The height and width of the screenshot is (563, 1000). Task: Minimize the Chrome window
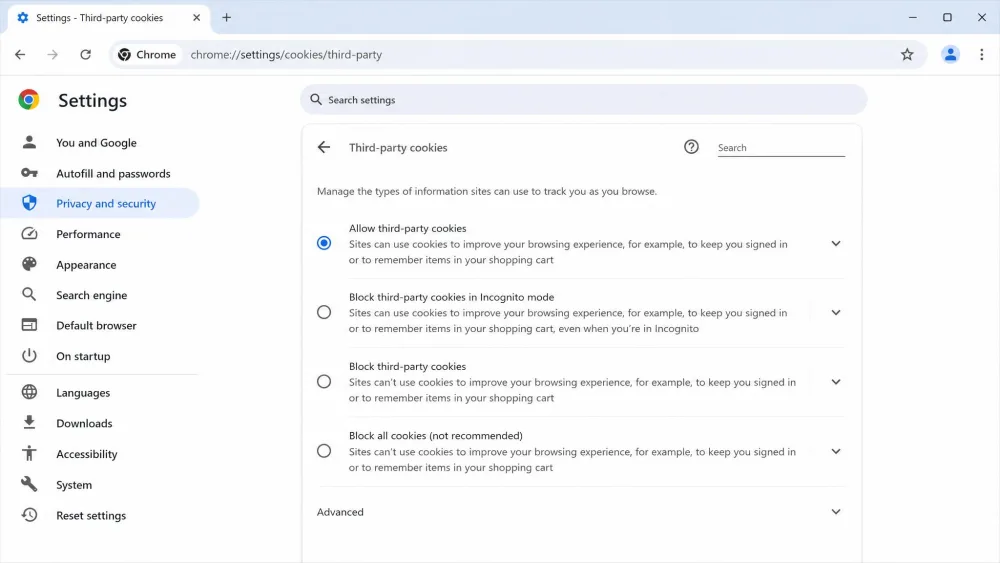tap(913, 17)
